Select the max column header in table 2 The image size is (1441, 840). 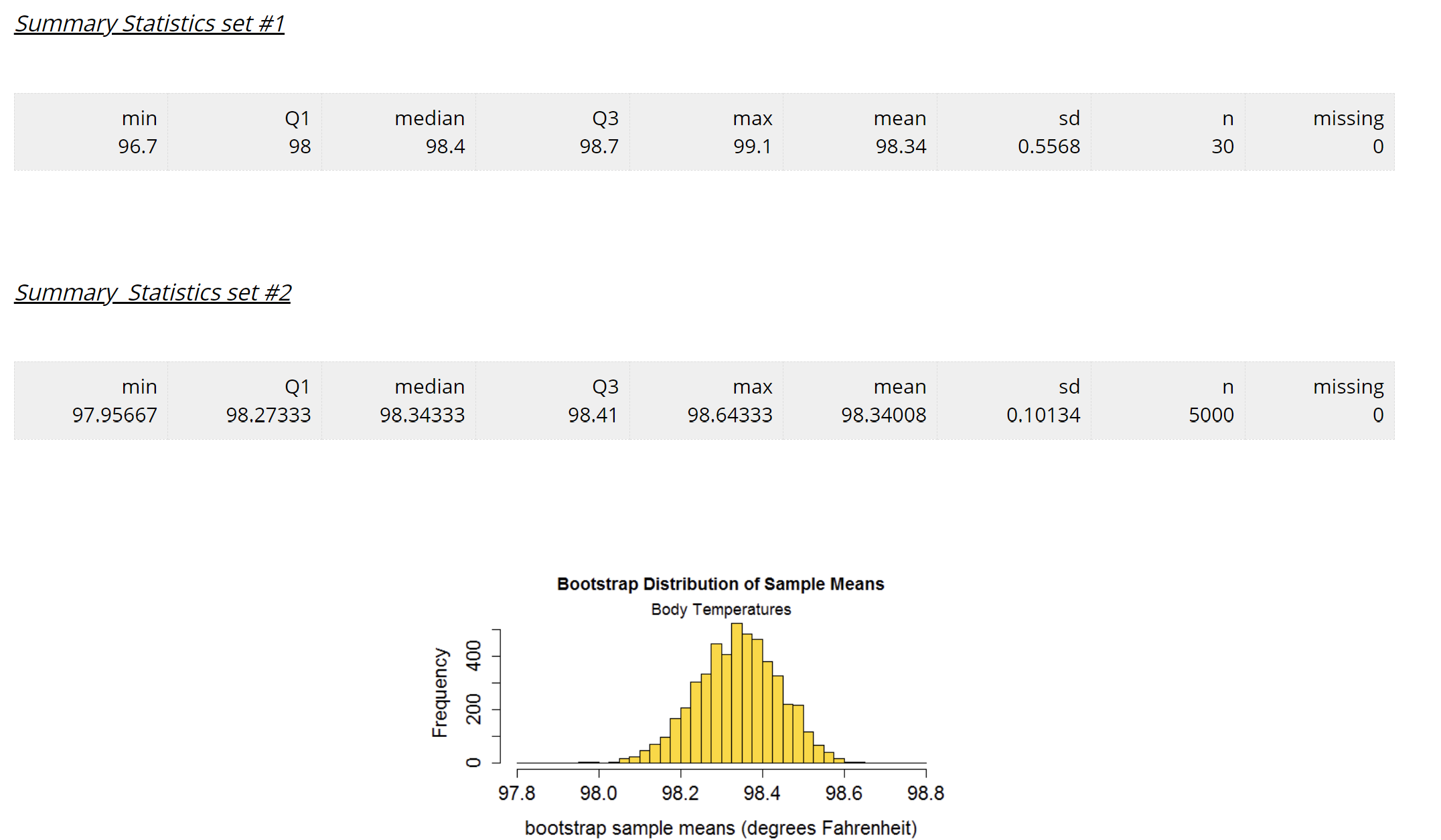point(754,386)
